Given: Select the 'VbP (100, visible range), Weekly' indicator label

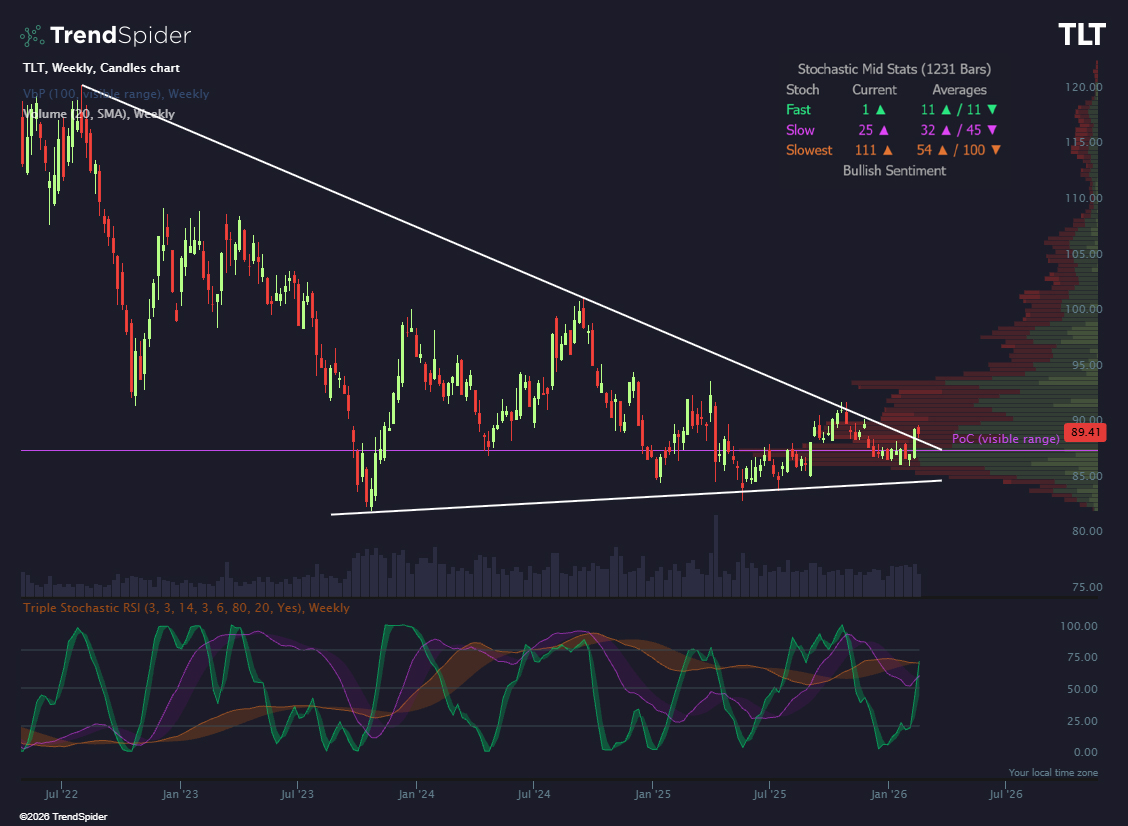Looking at the screenshot, I should tap(116, 94).
